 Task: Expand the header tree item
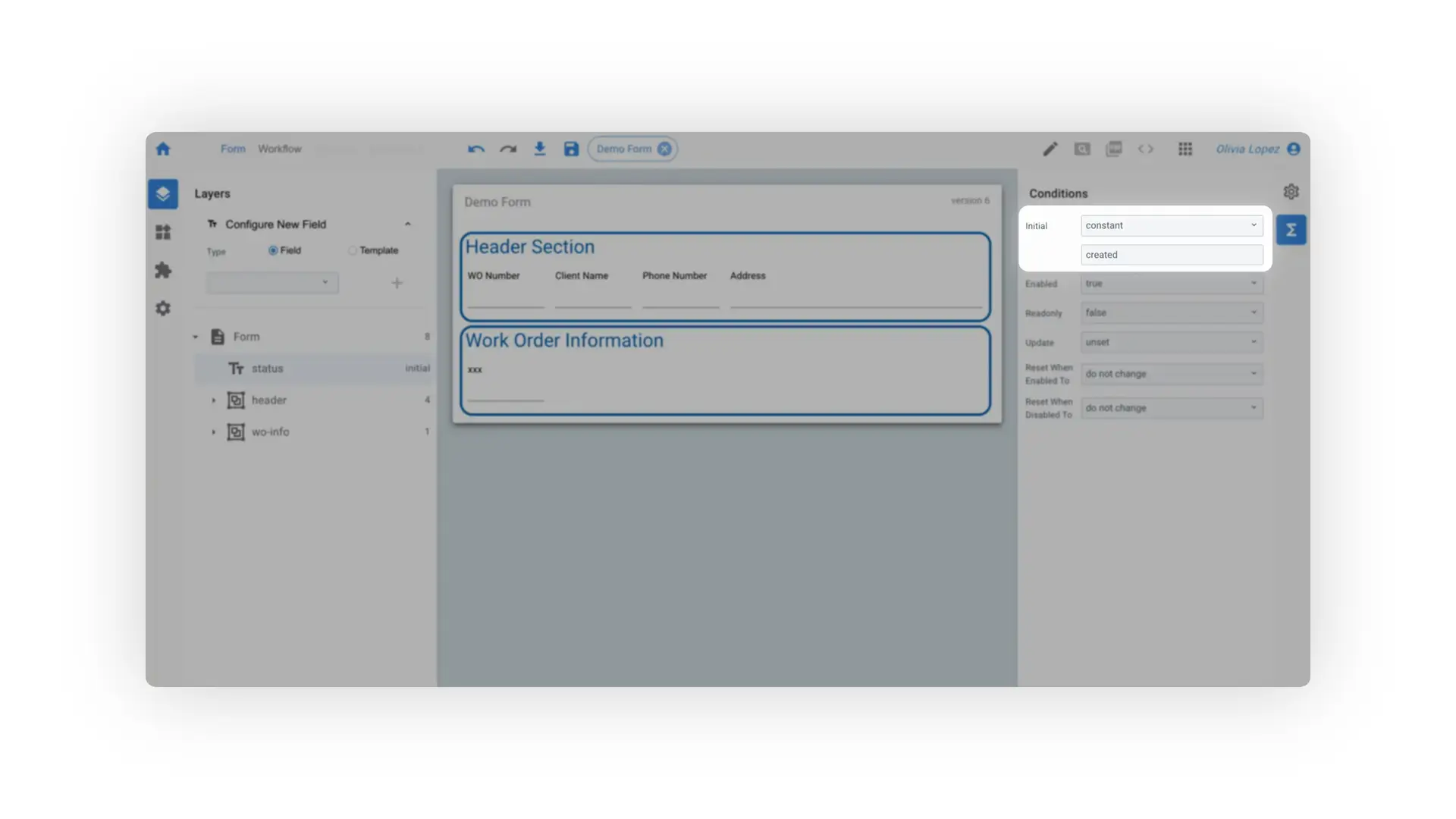pyautogui.click(x=213, y=400)
